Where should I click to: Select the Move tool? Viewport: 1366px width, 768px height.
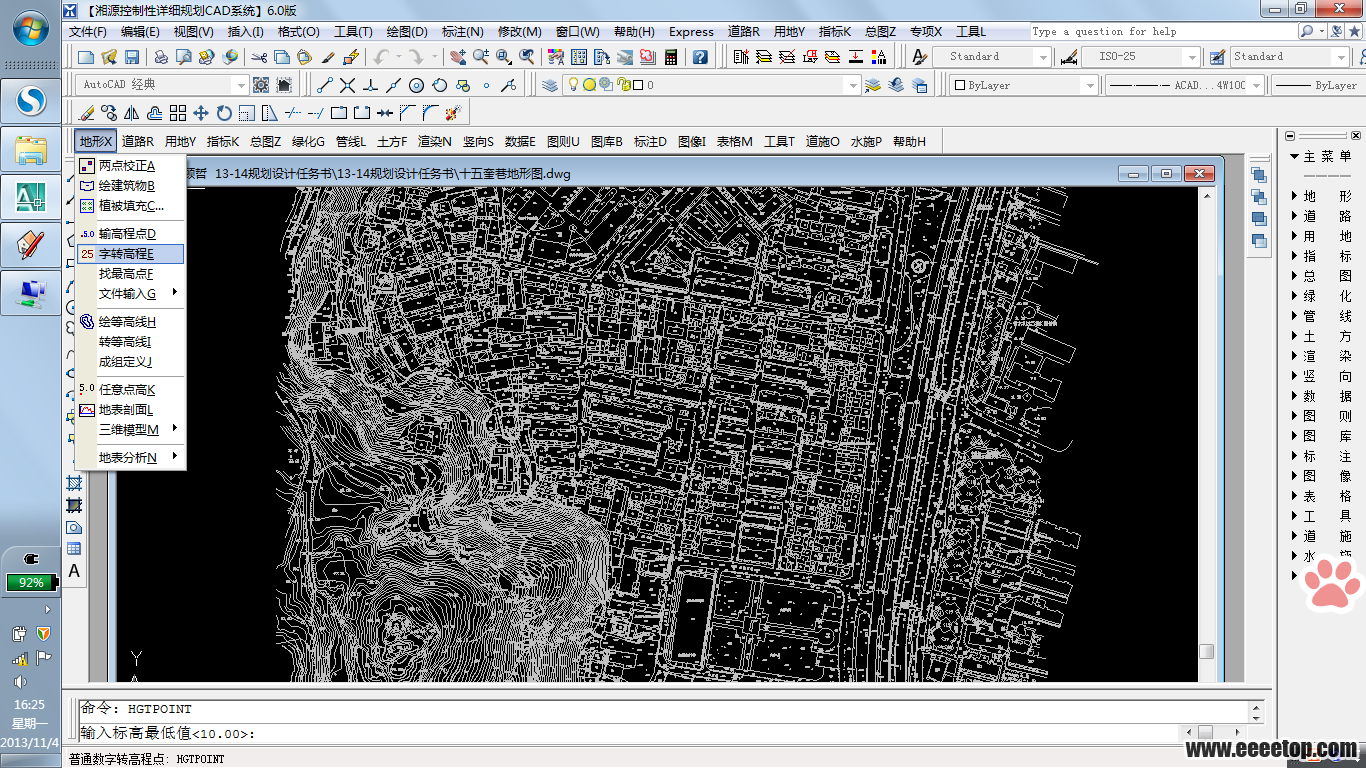point(201,113)
